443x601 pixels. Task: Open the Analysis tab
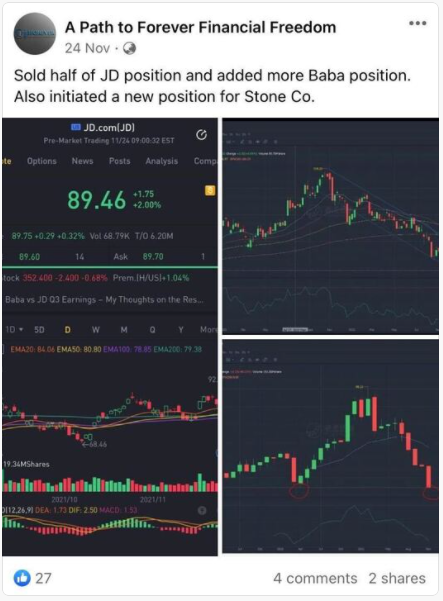pyautogui.click(x=161, y=161)
